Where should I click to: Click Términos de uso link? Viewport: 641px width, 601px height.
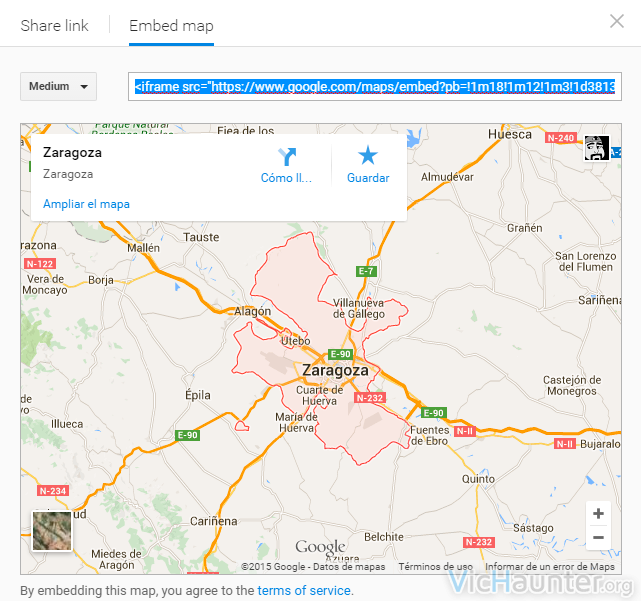435,567
